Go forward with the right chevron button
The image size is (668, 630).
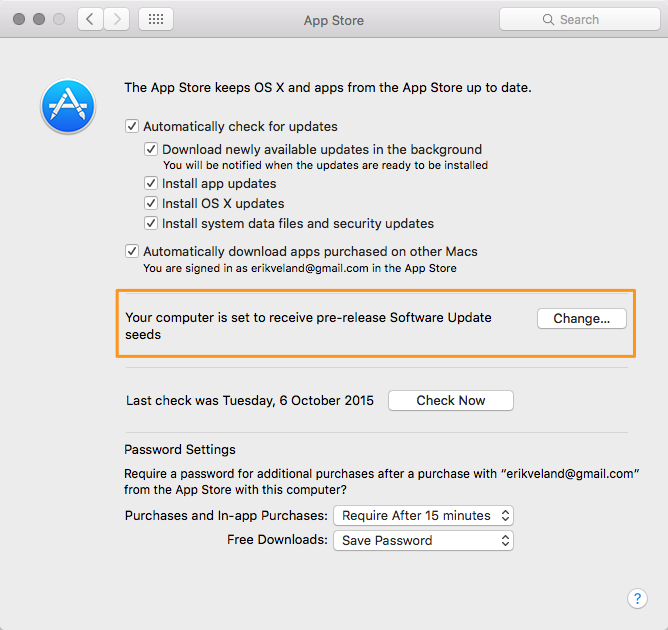(117, 19)
